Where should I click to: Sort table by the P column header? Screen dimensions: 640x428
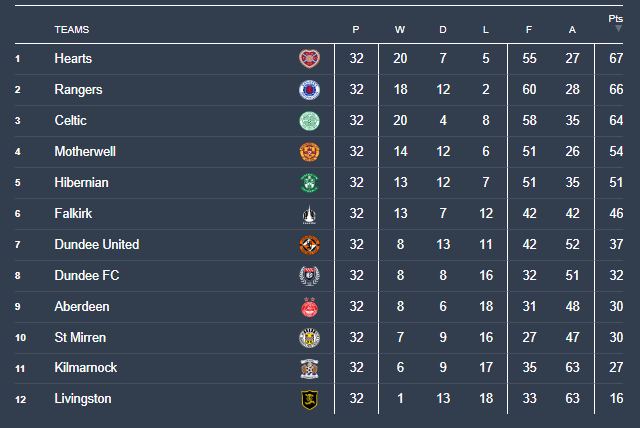coord(356,30)
